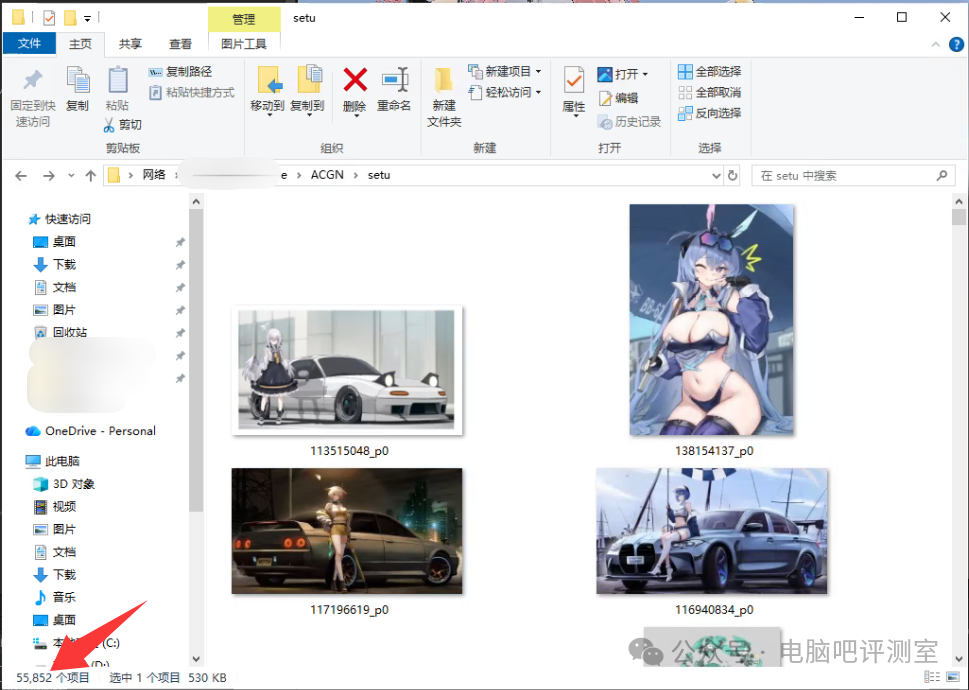
Task: Create a new folder via 新建文件夹 icon
Action: [443, 90]
